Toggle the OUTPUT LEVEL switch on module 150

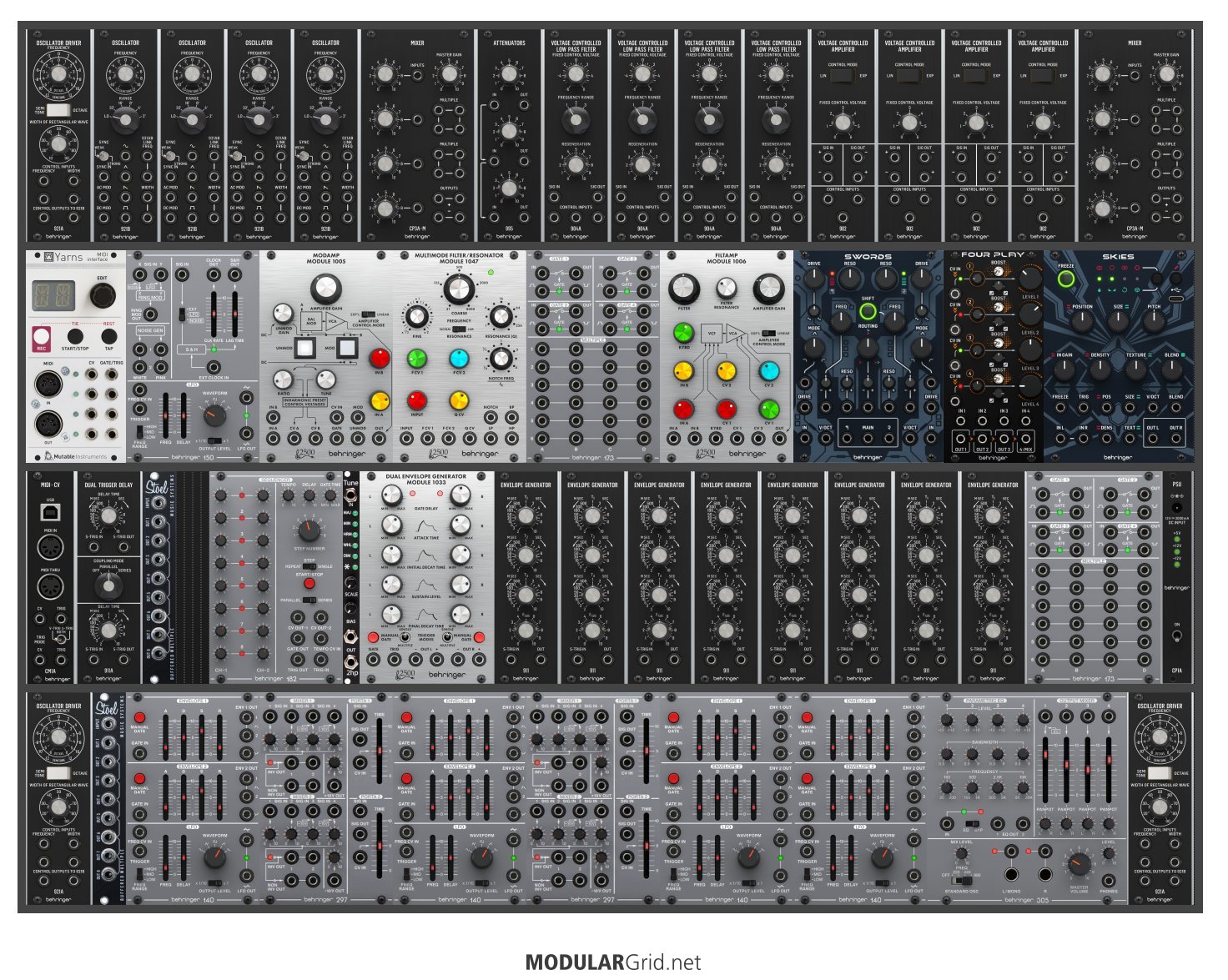[x=214, y=440]
